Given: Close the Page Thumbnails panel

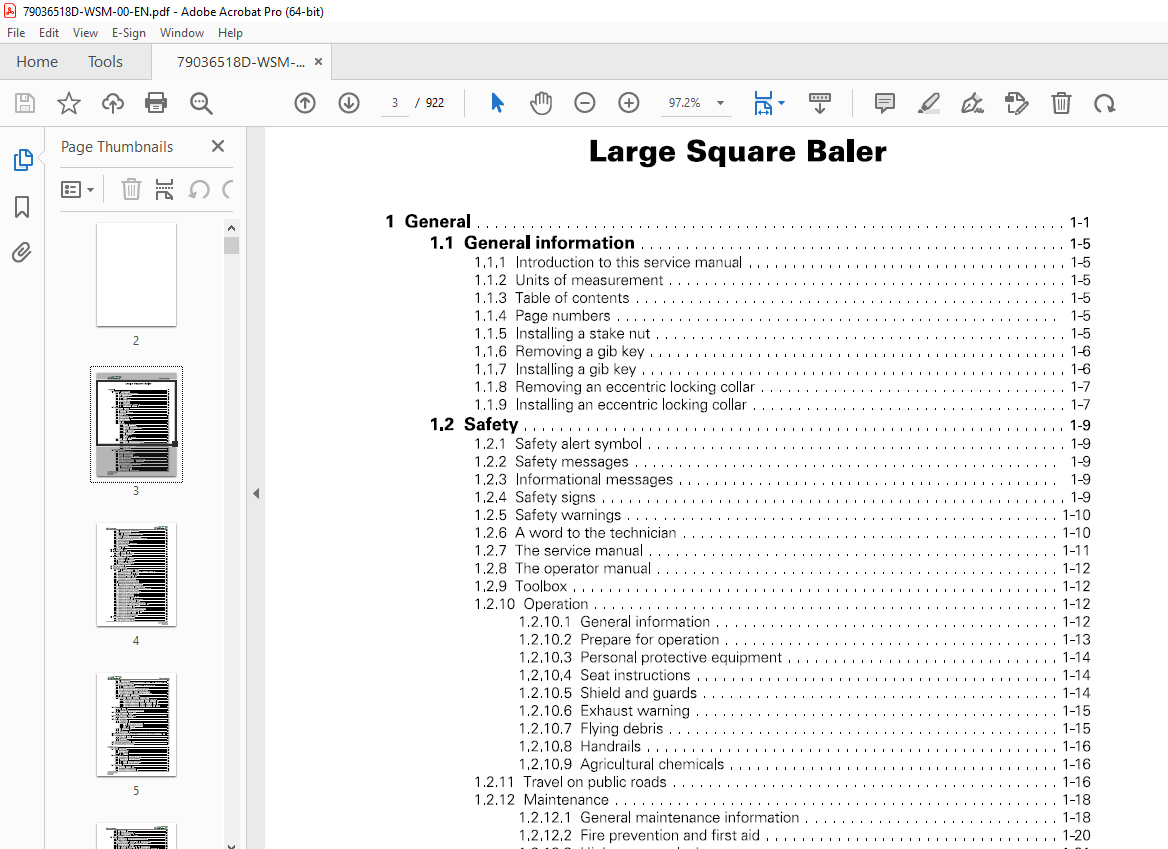Looking at the screenshot, I should coord(218,146).
